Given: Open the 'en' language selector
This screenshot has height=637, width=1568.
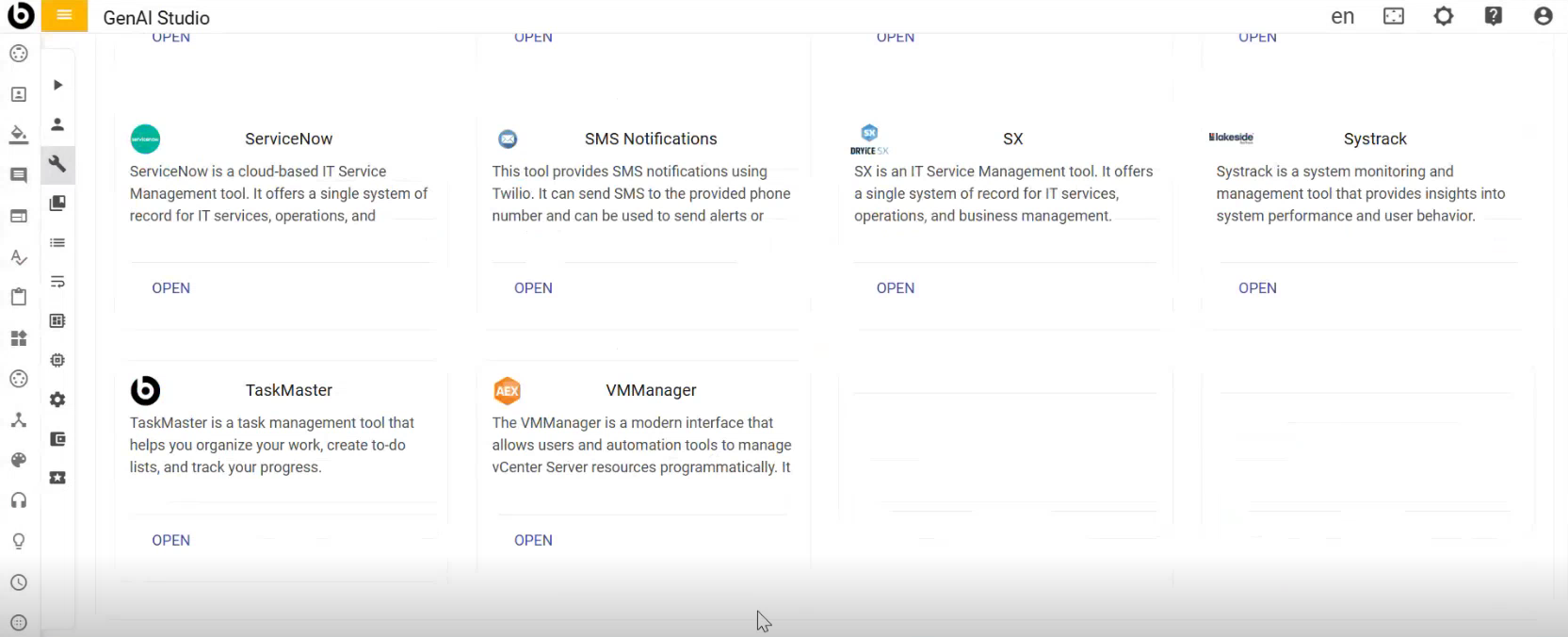Looking at the screenshot, I should click(x=1342, y=17).
